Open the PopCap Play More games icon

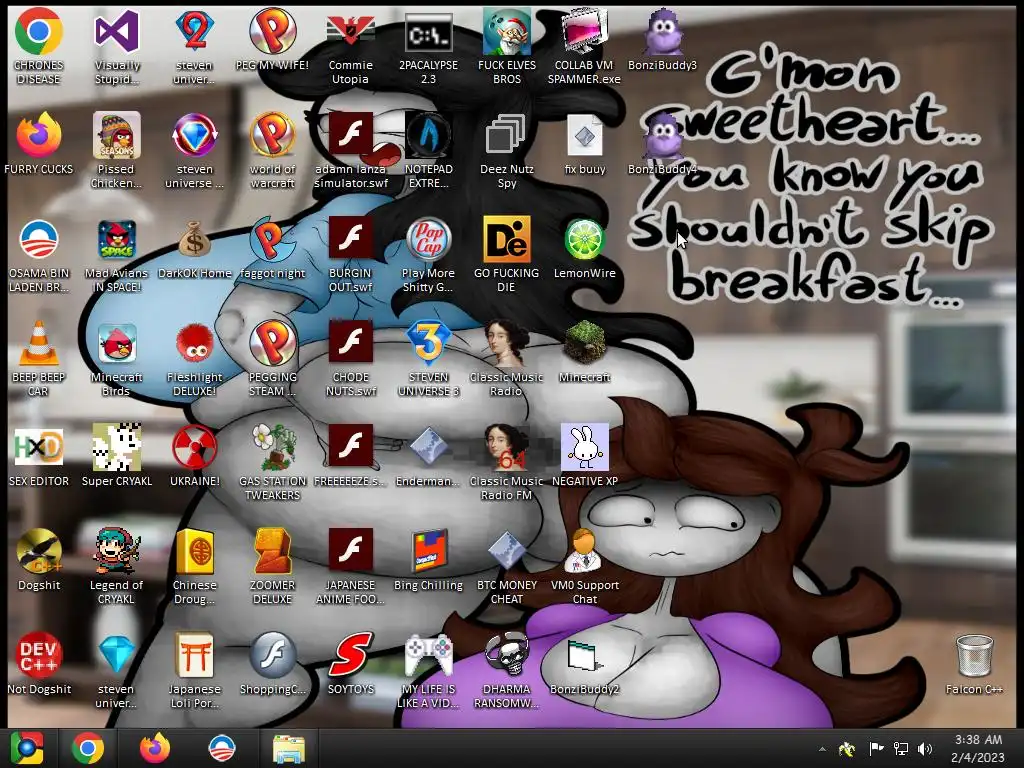(x=428, y=239)
